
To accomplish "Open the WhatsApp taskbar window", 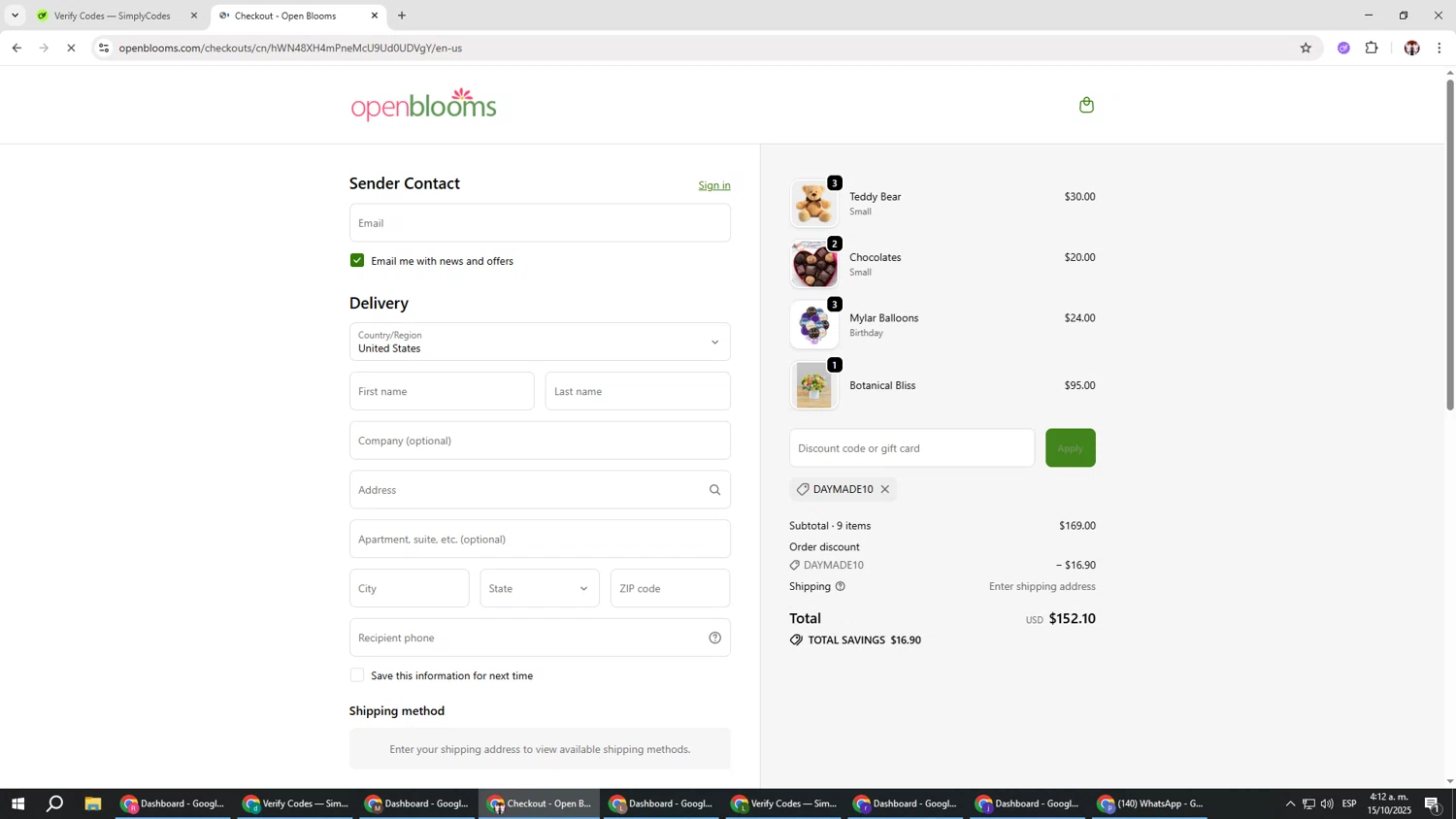I will point(1151,803).
